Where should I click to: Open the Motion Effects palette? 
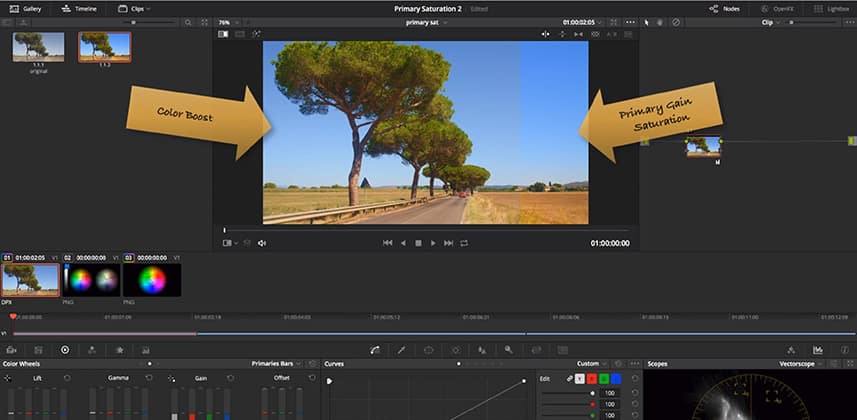coord(119,350)
